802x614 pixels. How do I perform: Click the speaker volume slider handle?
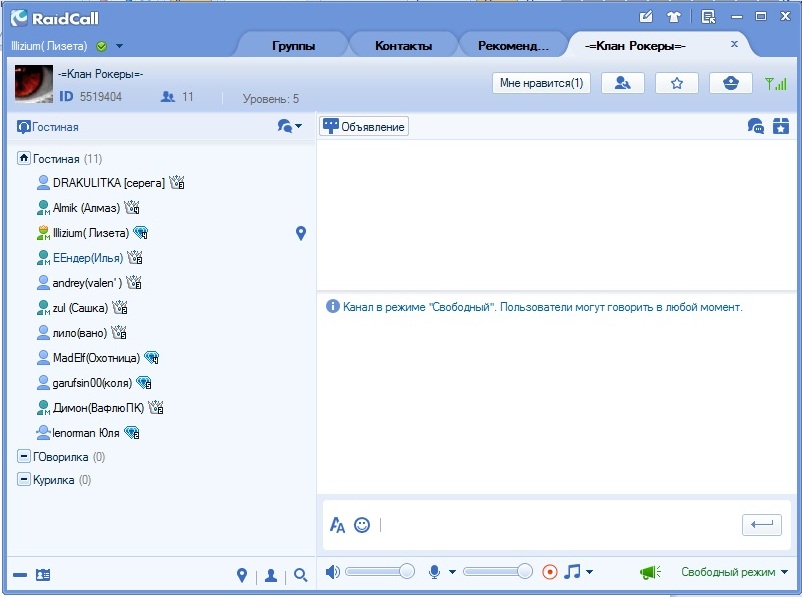point(407,571)
